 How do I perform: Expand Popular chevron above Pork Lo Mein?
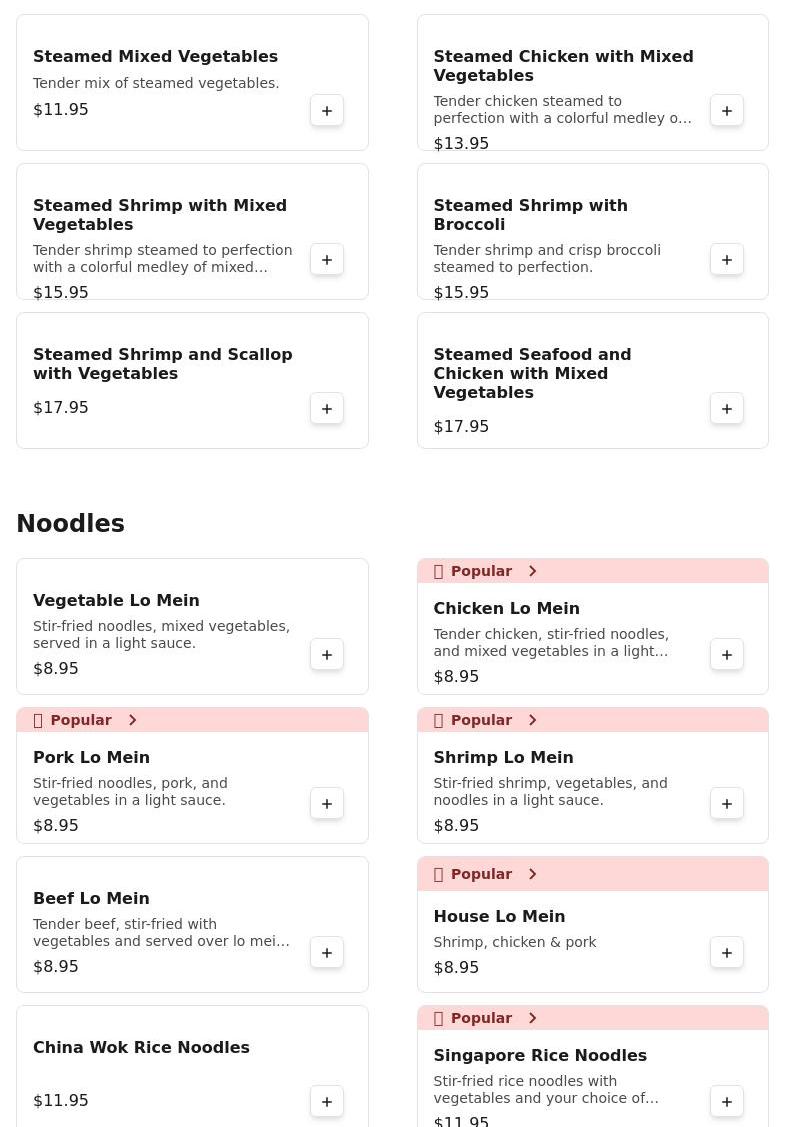tap(133, 720)
